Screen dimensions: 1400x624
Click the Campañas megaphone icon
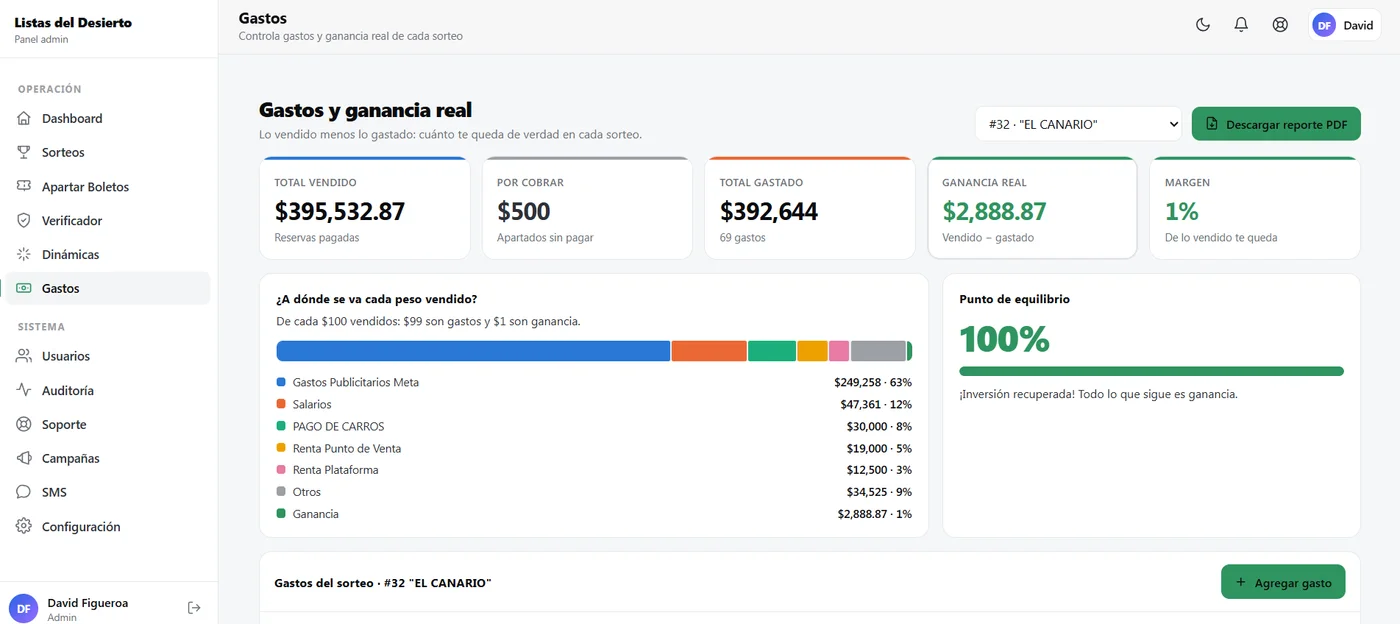click(24, 458)
